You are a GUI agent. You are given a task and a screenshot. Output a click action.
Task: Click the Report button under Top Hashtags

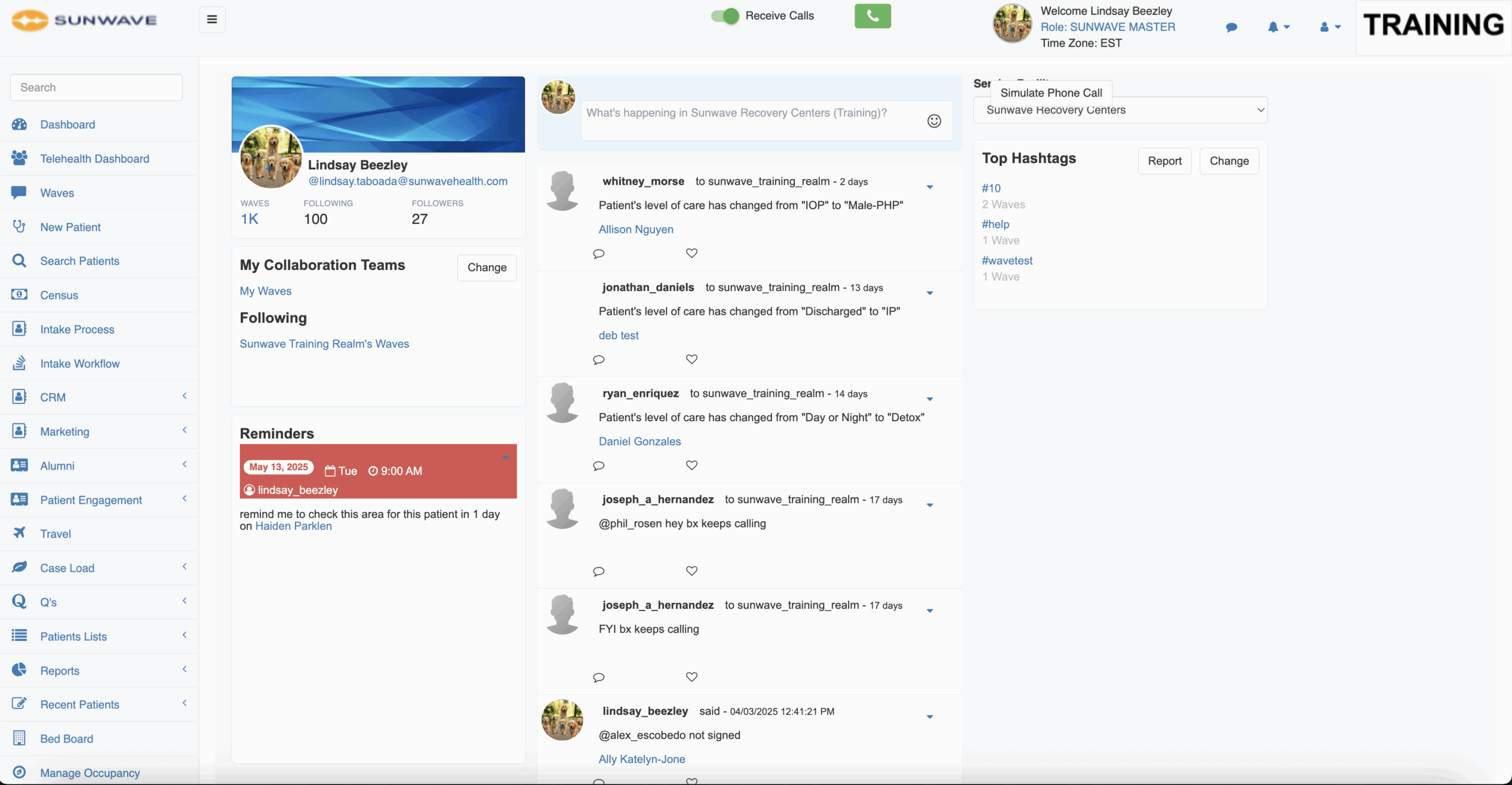pos(1164,161)
